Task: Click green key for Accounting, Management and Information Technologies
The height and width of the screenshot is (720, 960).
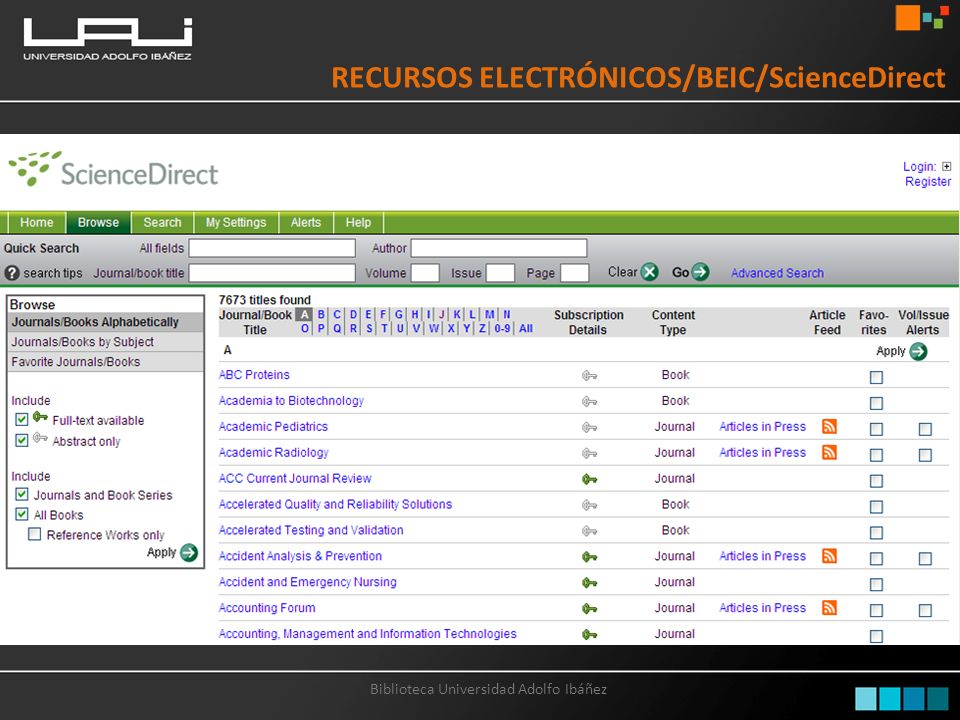Action: [590, 635]
